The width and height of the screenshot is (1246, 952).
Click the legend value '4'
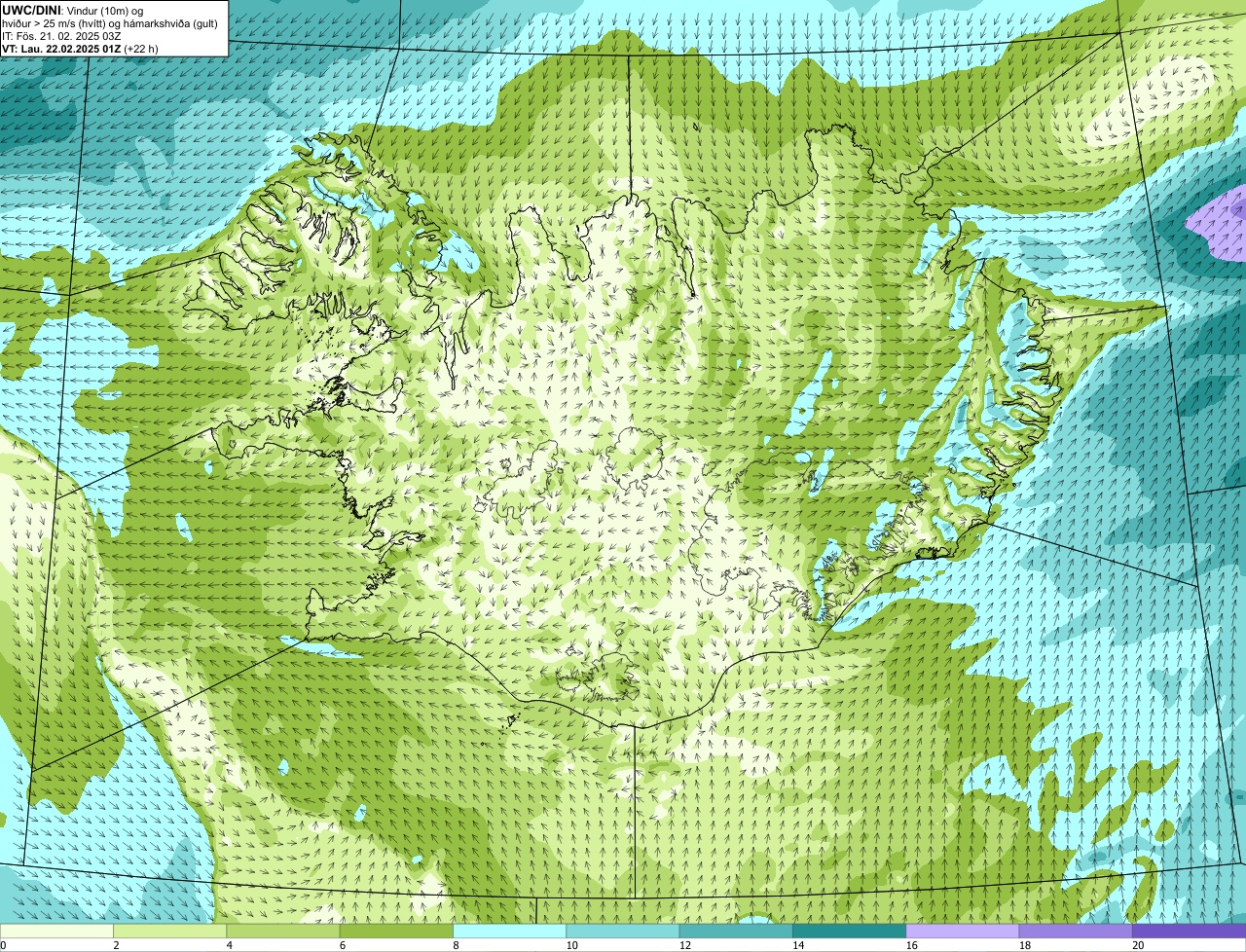229,945
